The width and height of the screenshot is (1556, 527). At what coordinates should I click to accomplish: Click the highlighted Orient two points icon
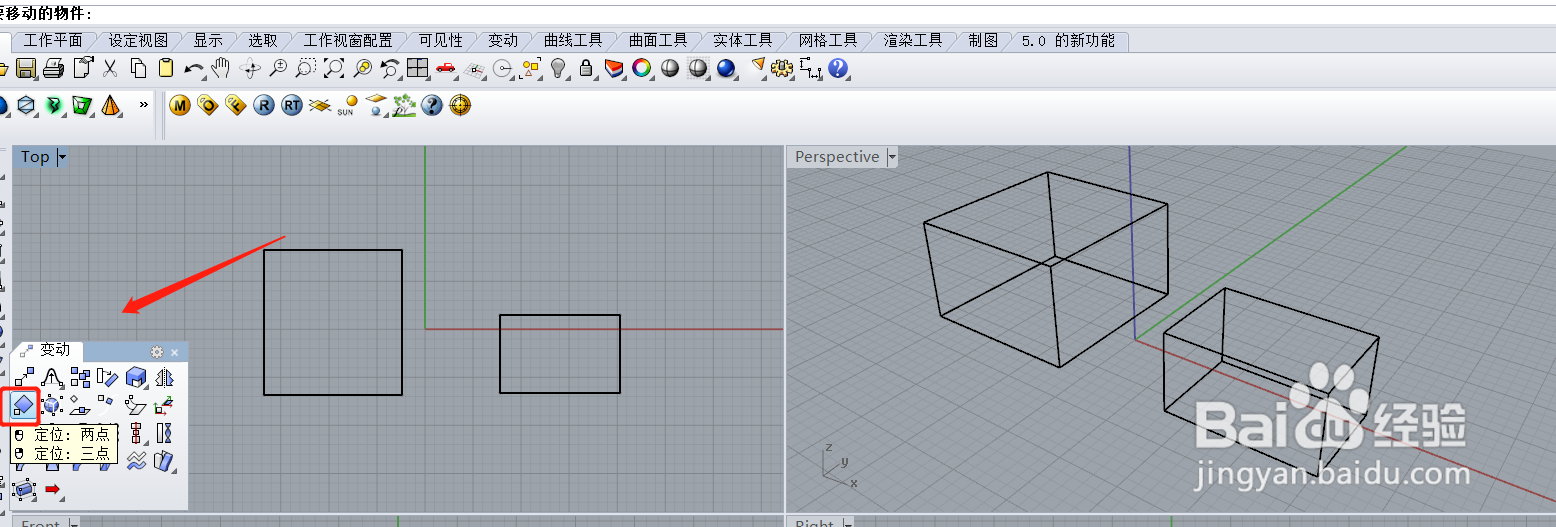(x=24, y=404)
